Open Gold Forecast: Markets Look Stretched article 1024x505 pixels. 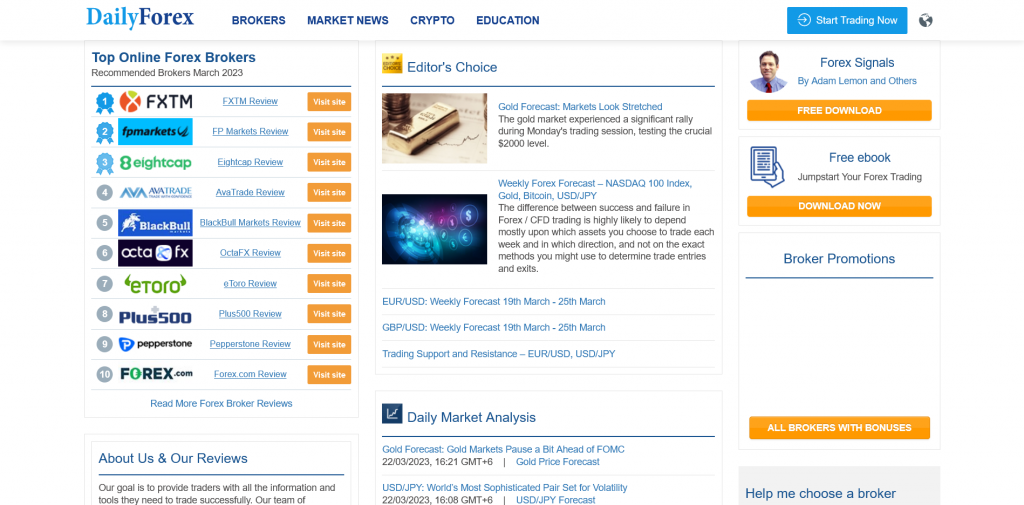[x=580, y=106]
